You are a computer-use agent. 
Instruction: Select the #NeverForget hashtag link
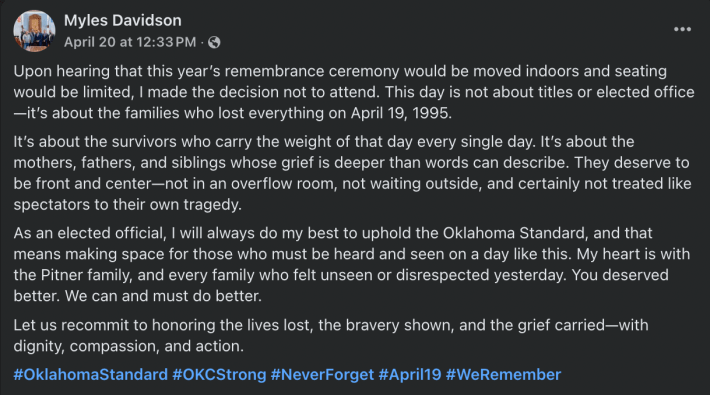[x=322, y=375]
